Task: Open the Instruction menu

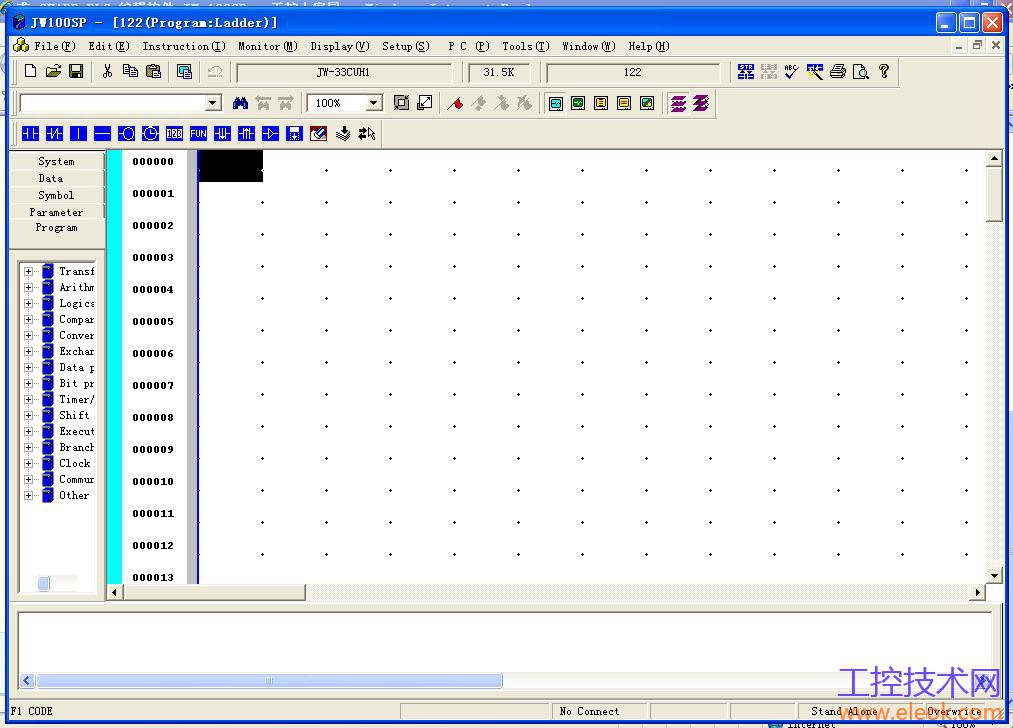Action: [183, 46]
